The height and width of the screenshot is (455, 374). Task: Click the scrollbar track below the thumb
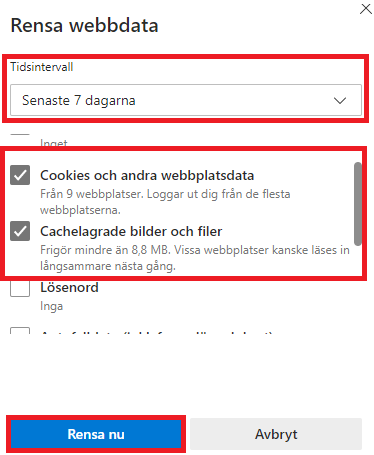[x=358, y=261]
